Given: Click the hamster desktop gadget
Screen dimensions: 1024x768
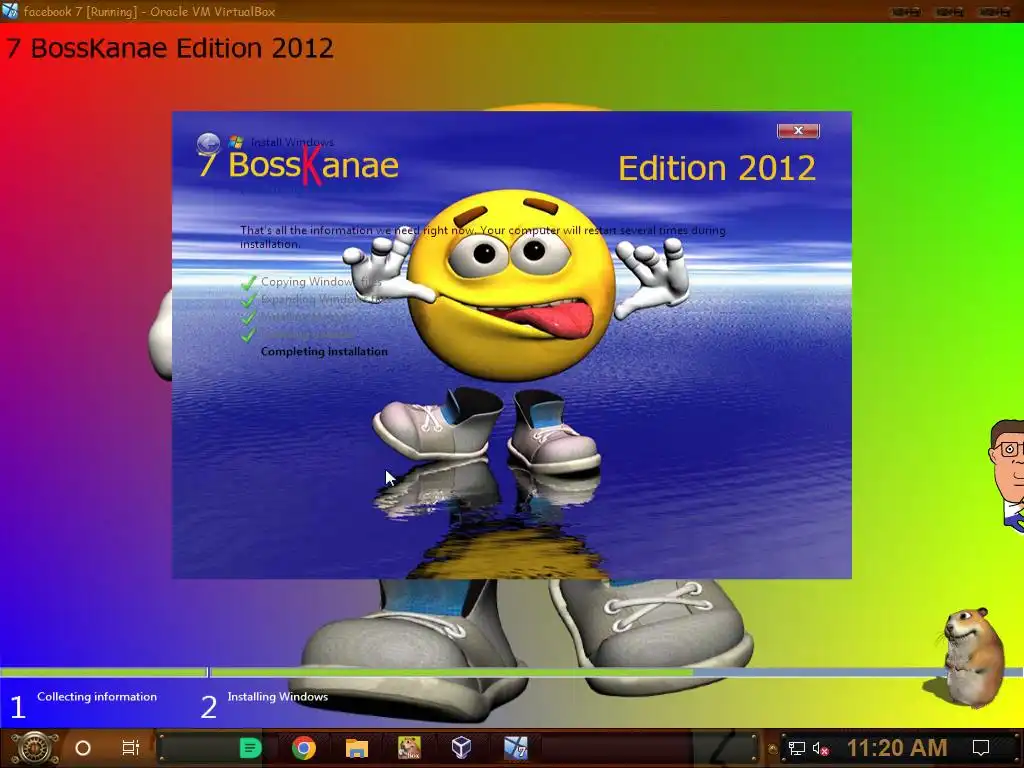Looking at the screenshot, I should pyautogui.click(x=973, y=656).
